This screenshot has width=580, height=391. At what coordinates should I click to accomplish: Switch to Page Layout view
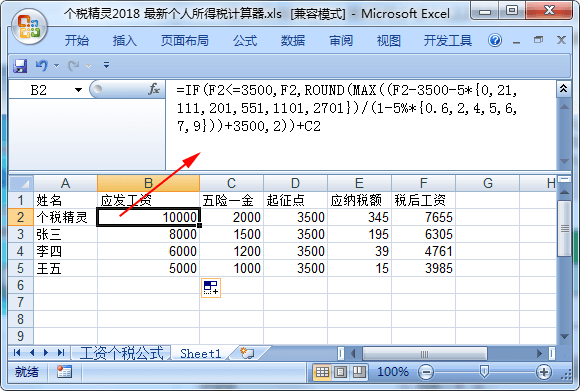(340, 372)
